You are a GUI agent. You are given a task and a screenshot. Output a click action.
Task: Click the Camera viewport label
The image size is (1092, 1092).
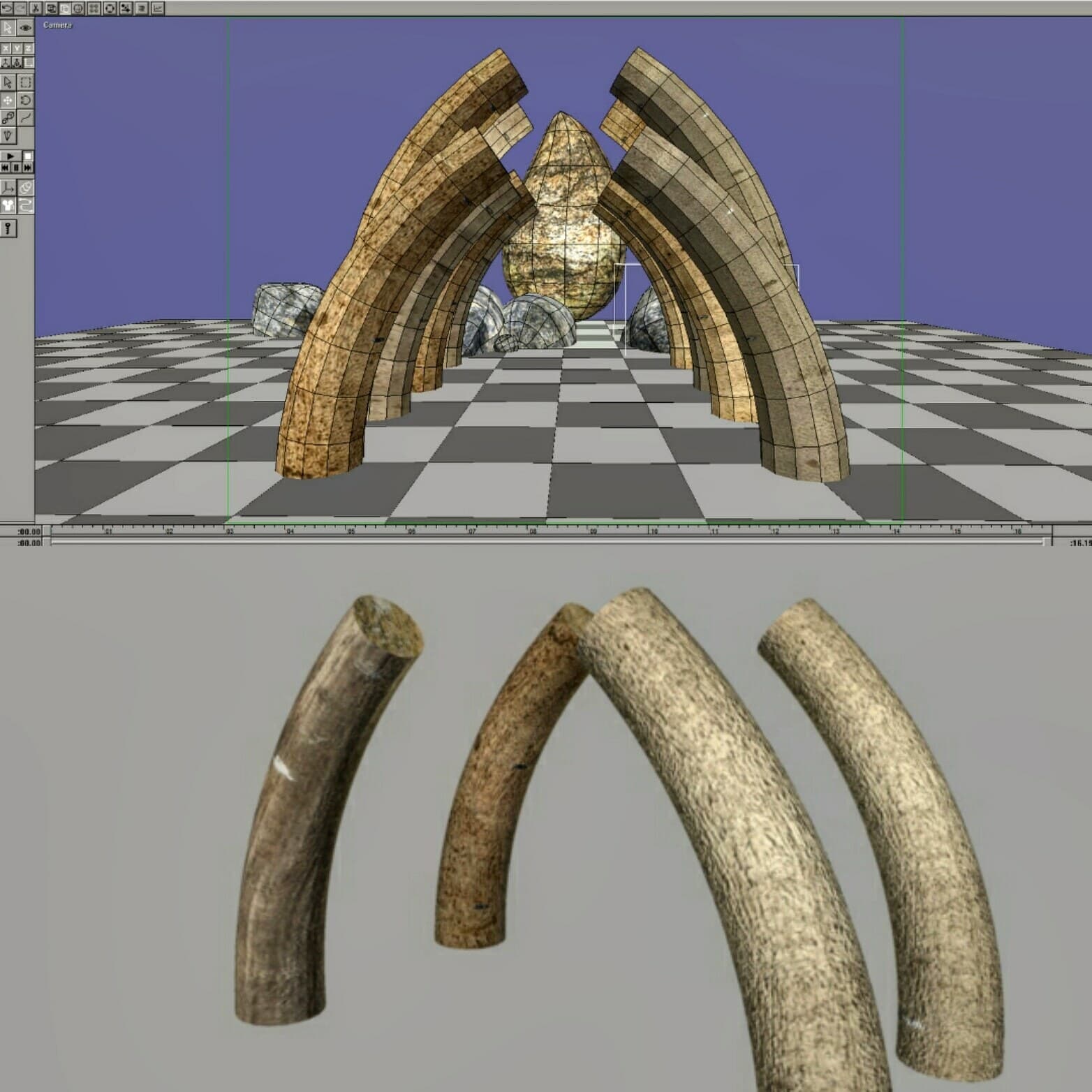(x=57, y=25)
